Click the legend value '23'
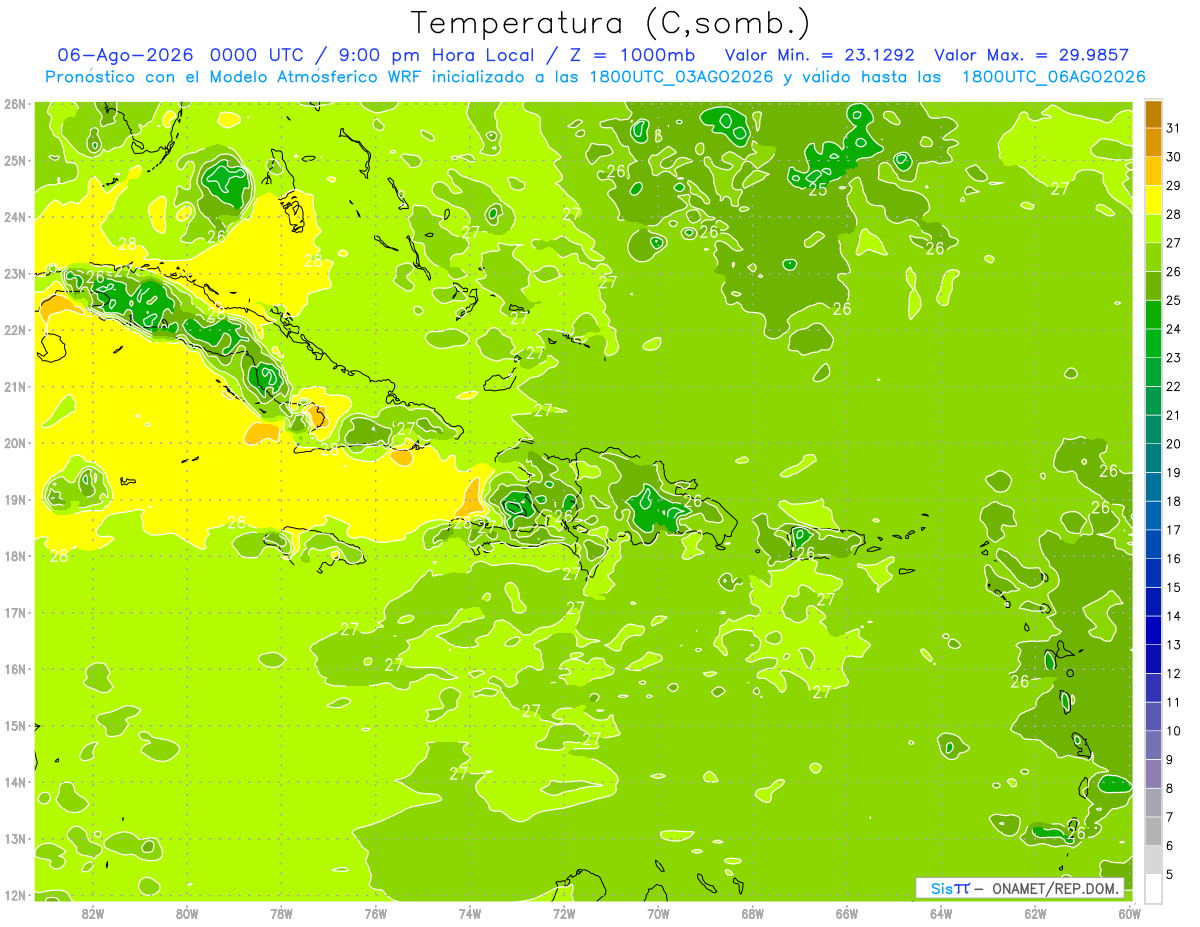This screenshot has width=1200, height=927. 1174,358
